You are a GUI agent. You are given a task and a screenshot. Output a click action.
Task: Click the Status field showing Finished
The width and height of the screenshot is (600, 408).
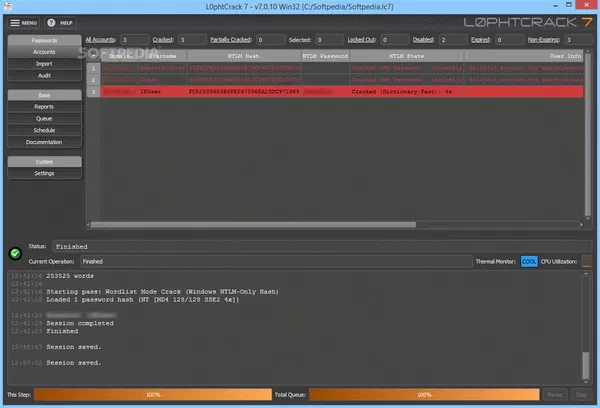322,246
